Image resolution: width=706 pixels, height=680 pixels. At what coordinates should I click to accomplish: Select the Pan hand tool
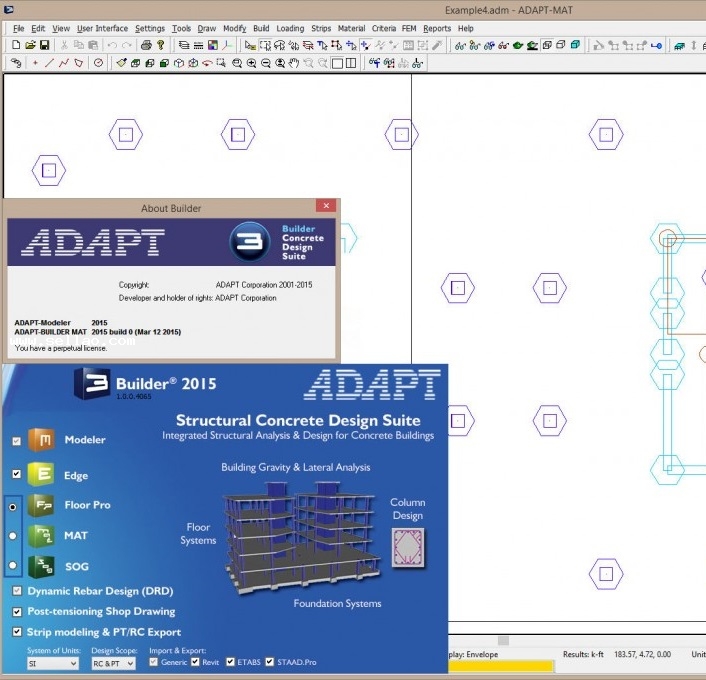294,63
